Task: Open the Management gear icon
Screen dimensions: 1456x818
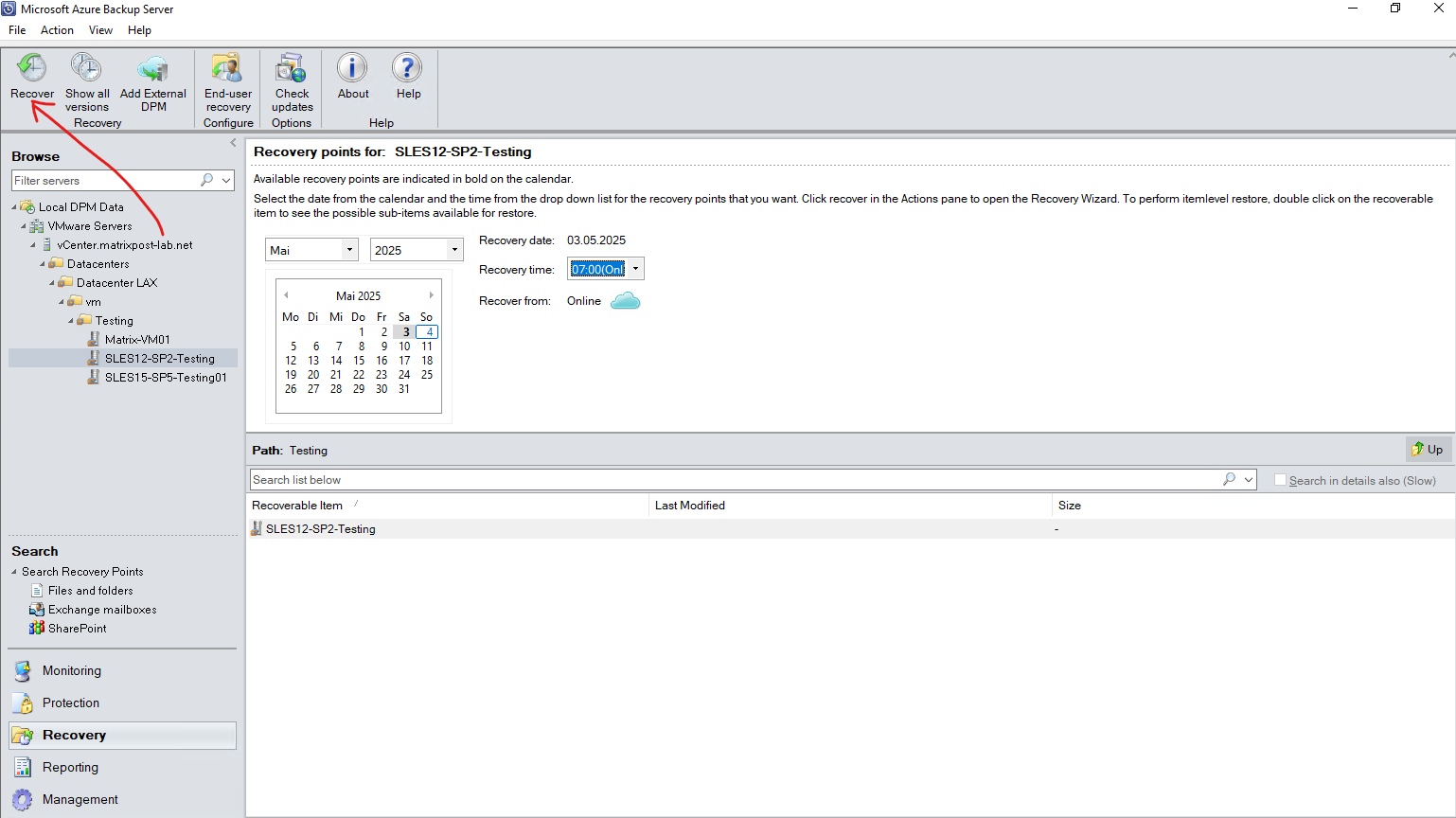Action: [23, 800]
